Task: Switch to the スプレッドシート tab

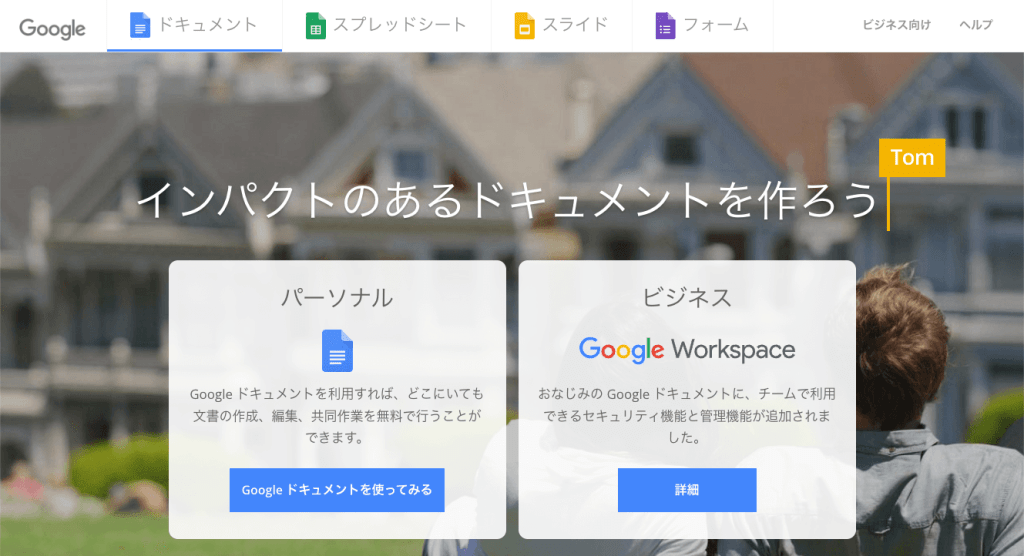Action: [387, 25]
